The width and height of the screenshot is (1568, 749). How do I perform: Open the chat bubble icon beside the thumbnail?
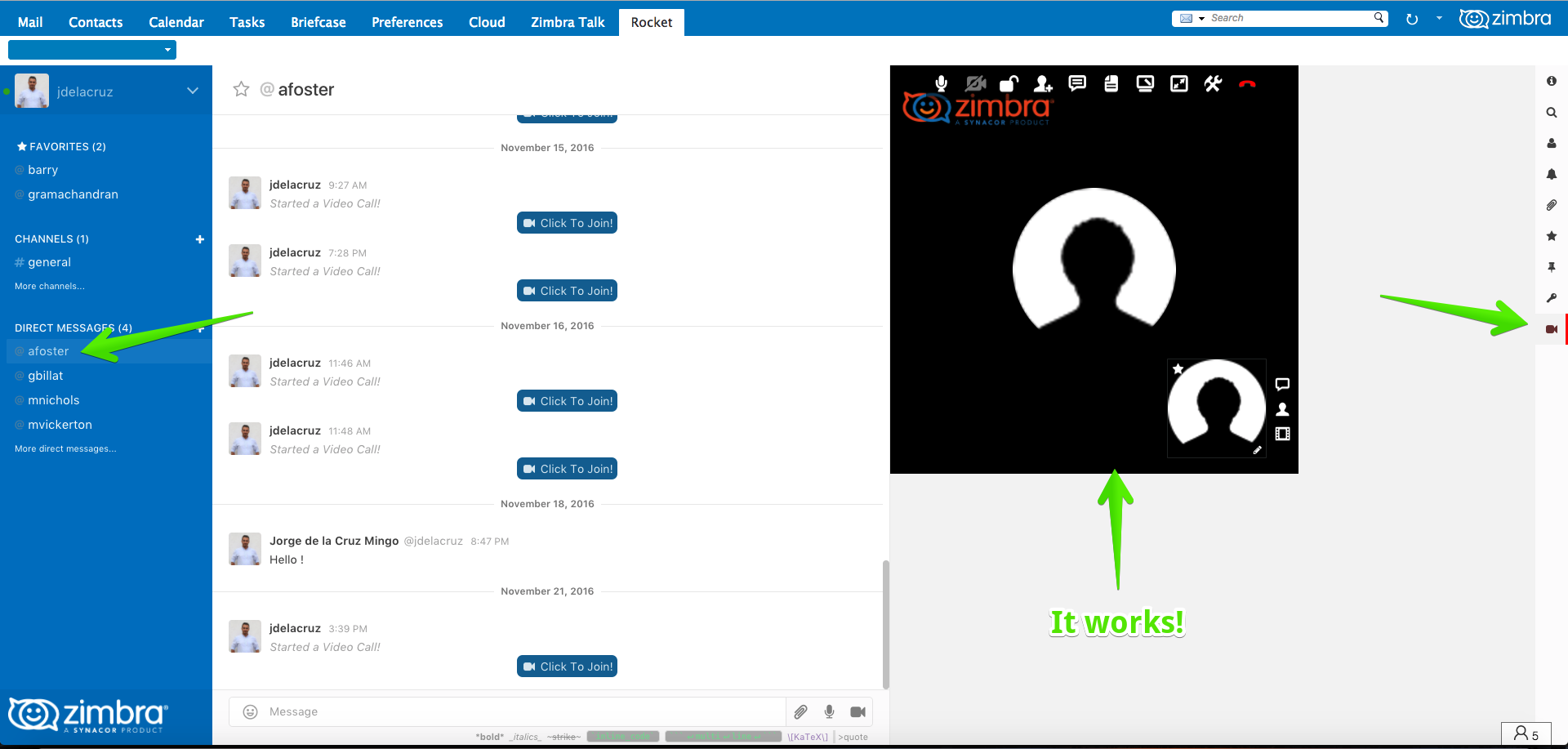[x=1282, y=384]
